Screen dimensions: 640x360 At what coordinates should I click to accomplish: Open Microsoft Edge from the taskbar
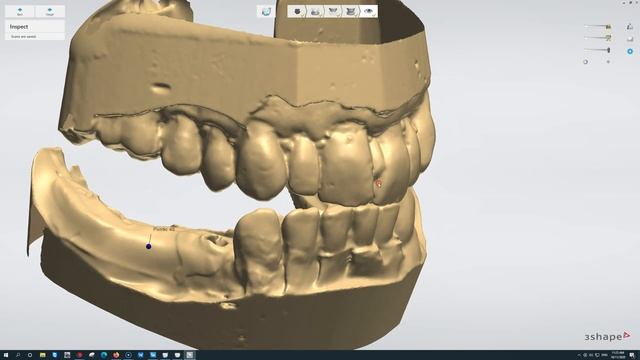point(104,356)
